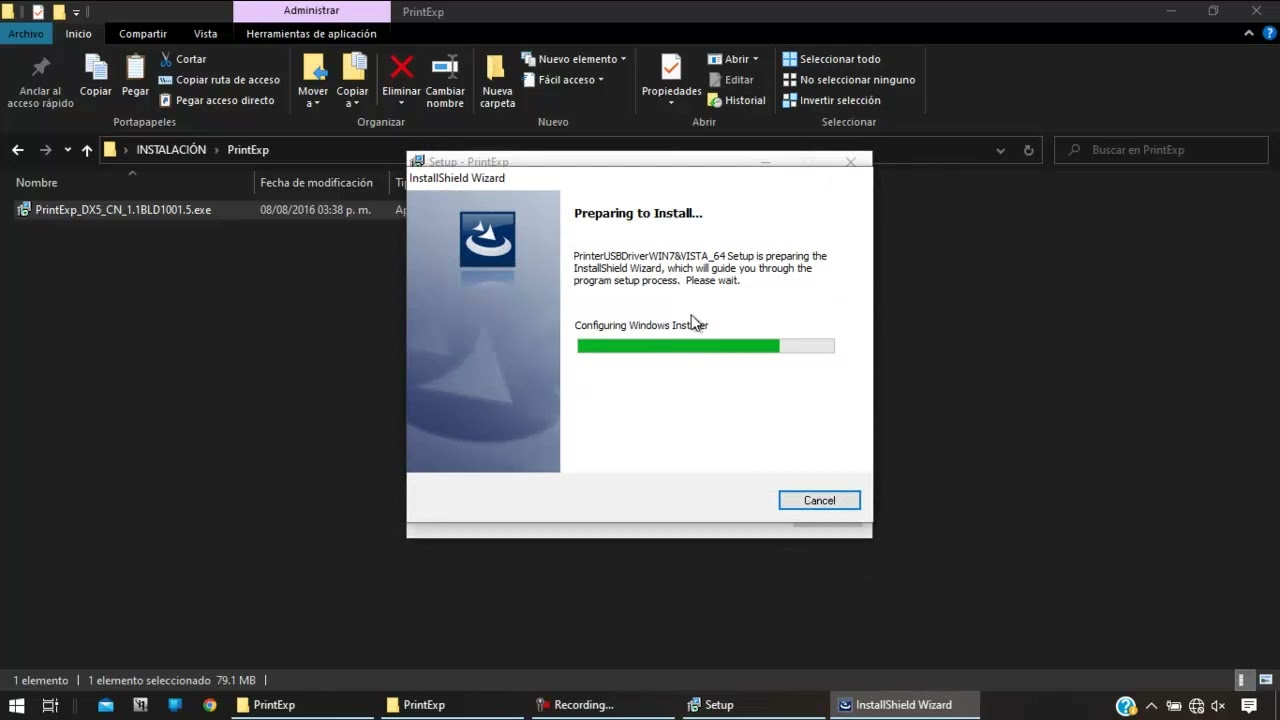Go back with the back arrow
This screenshot has height=720, width=1280.
(18, 150)
